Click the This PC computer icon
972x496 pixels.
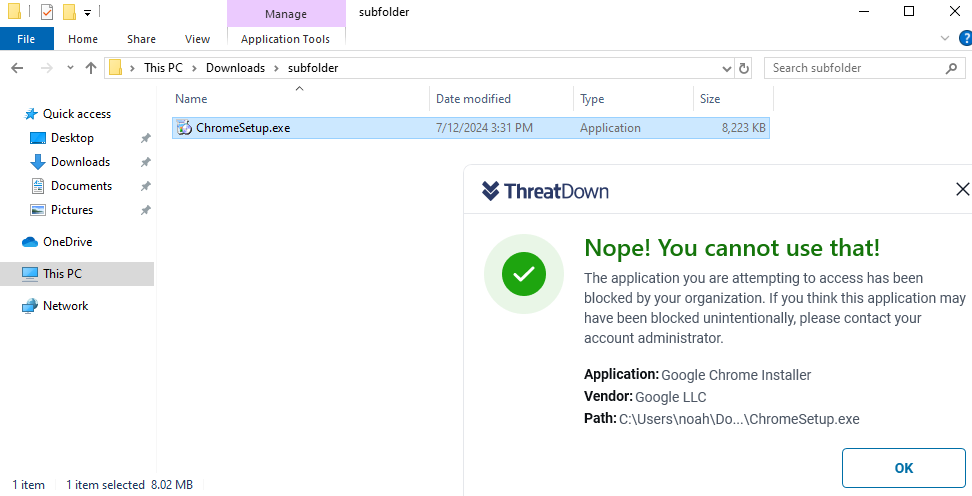[x=30, y=273]
